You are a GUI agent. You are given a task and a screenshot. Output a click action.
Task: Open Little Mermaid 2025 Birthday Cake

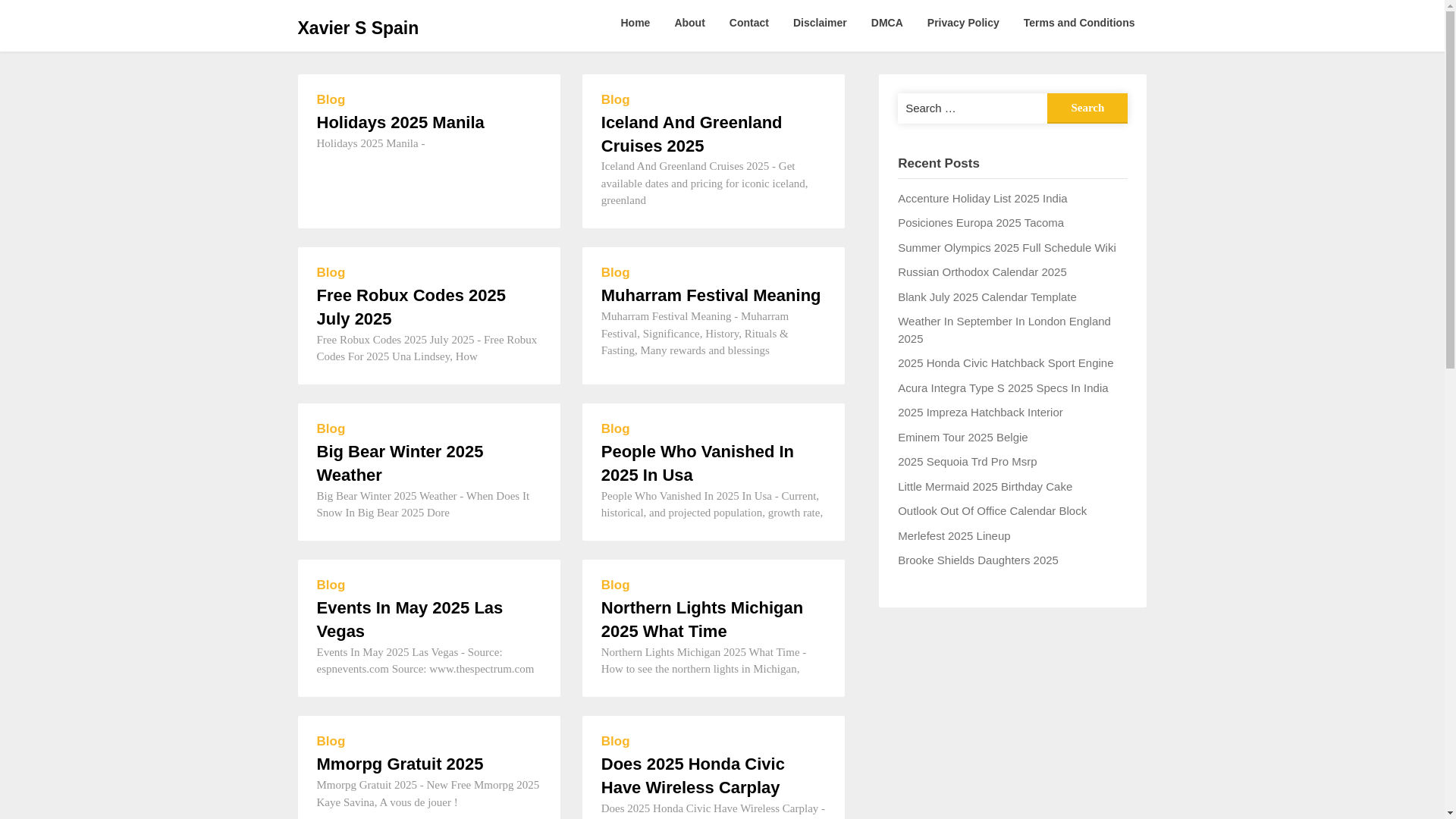click(984, 486)
